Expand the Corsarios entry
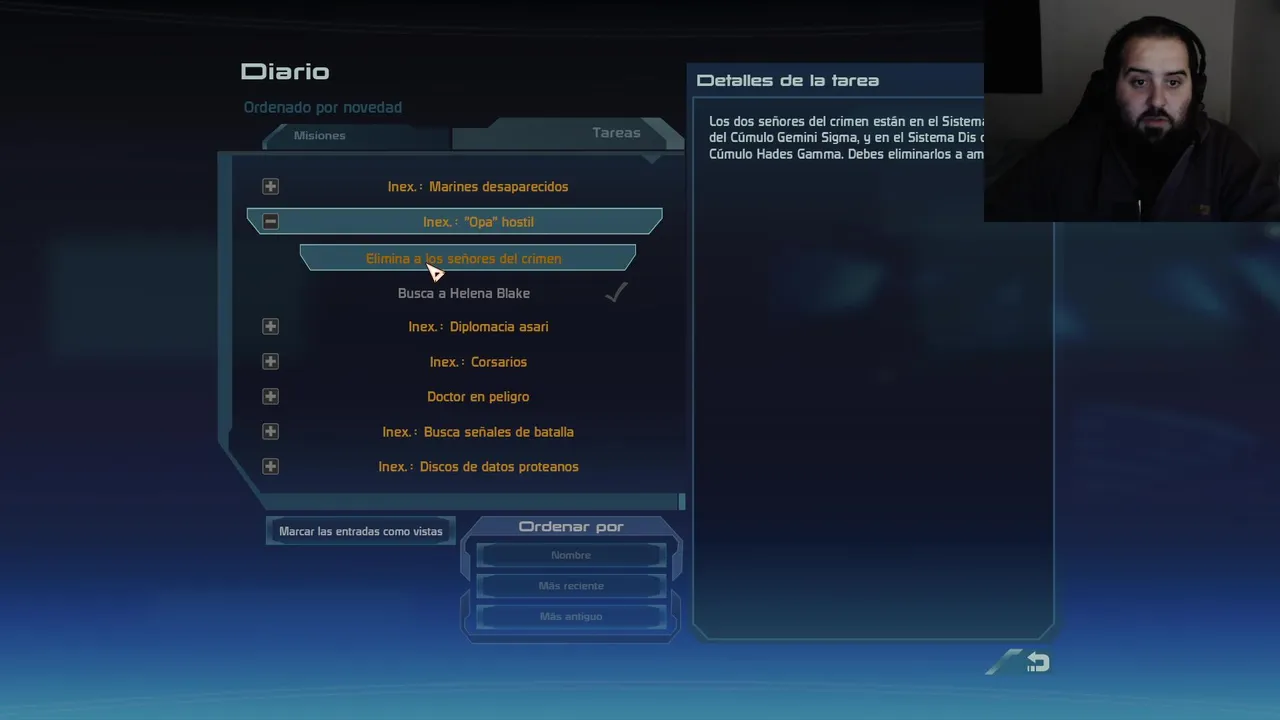 270,362
